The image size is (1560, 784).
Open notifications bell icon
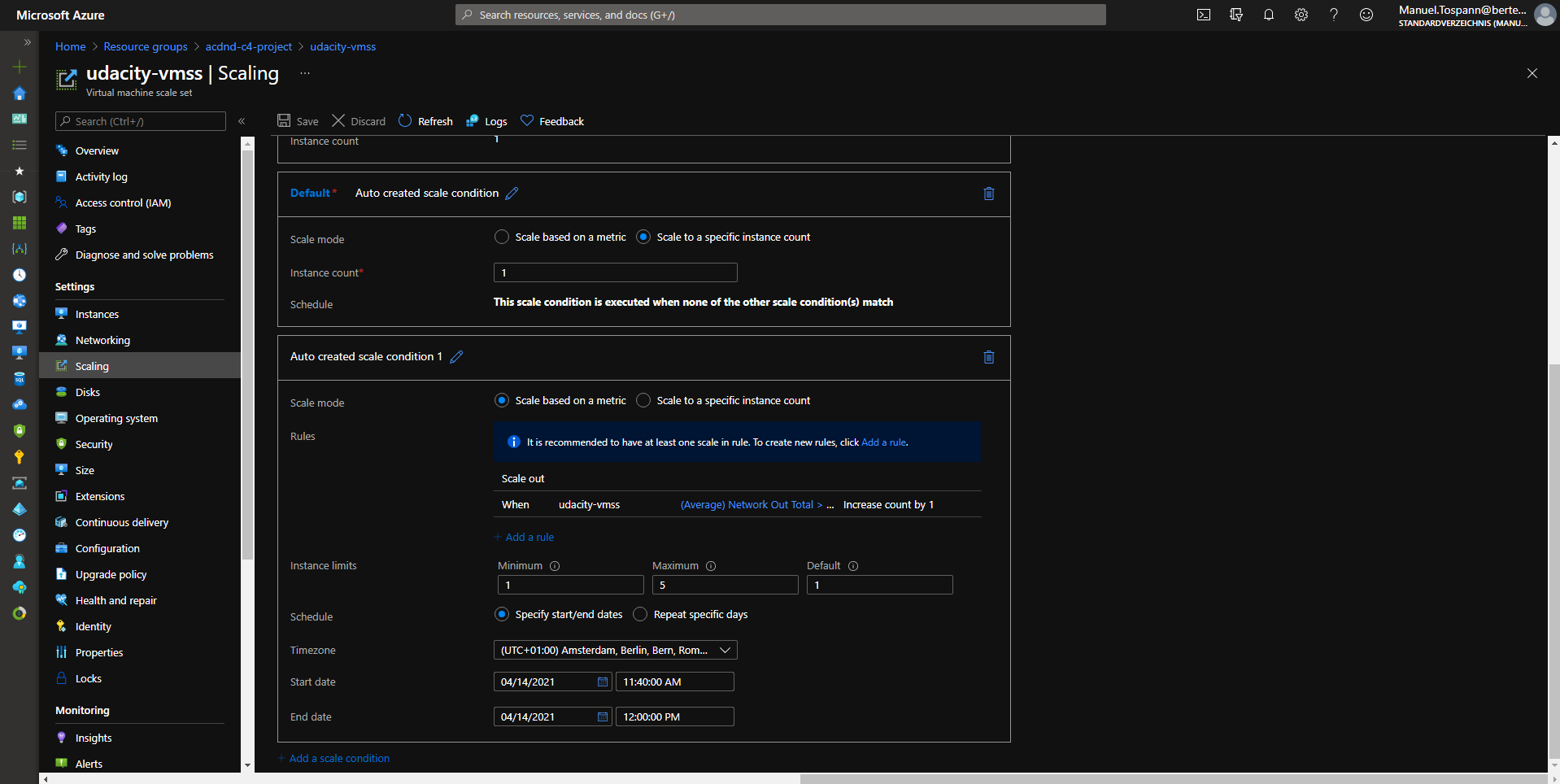[1269, 15]
